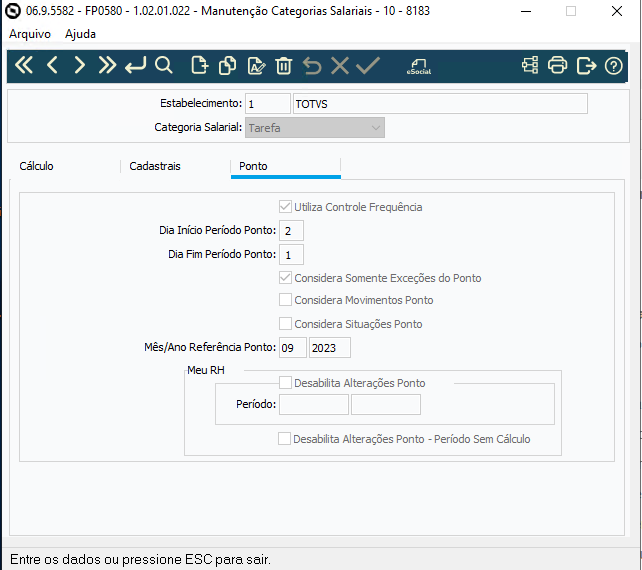The width and height of the screenshot is (642, 570).
Task: Select the Ponto tab
Action: [x=253, y=166]
